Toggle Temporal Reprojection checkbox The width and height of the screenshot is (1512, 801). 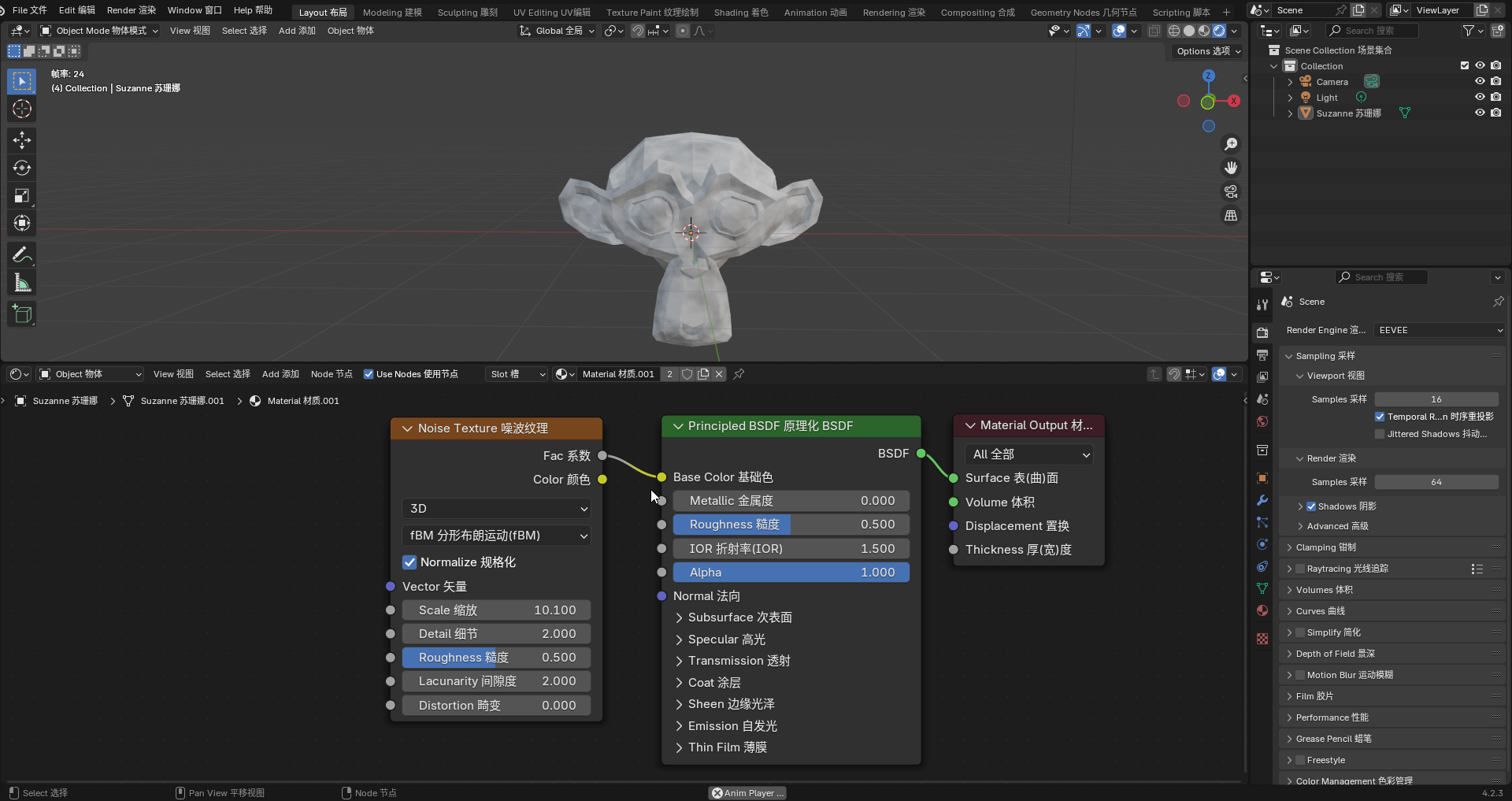click(1380, 417)
